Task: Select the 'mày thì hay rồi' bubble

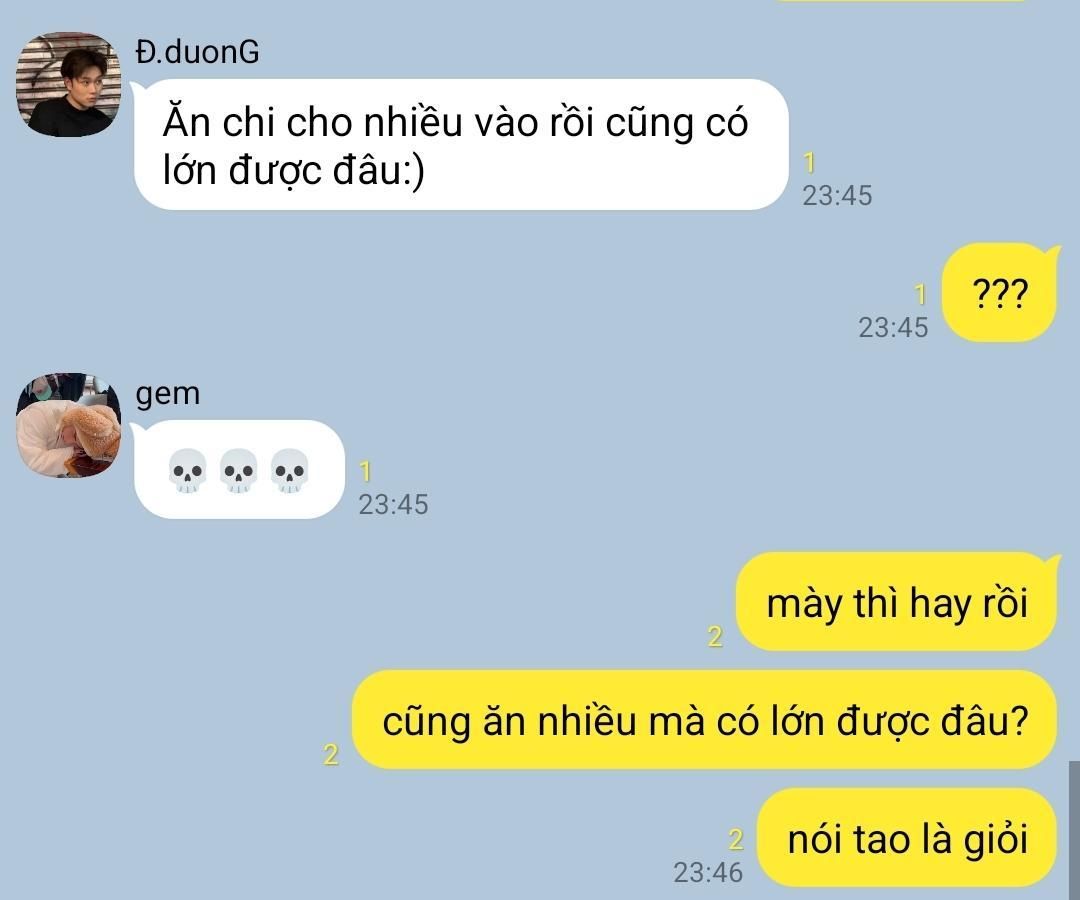Action: click(897, 602)
